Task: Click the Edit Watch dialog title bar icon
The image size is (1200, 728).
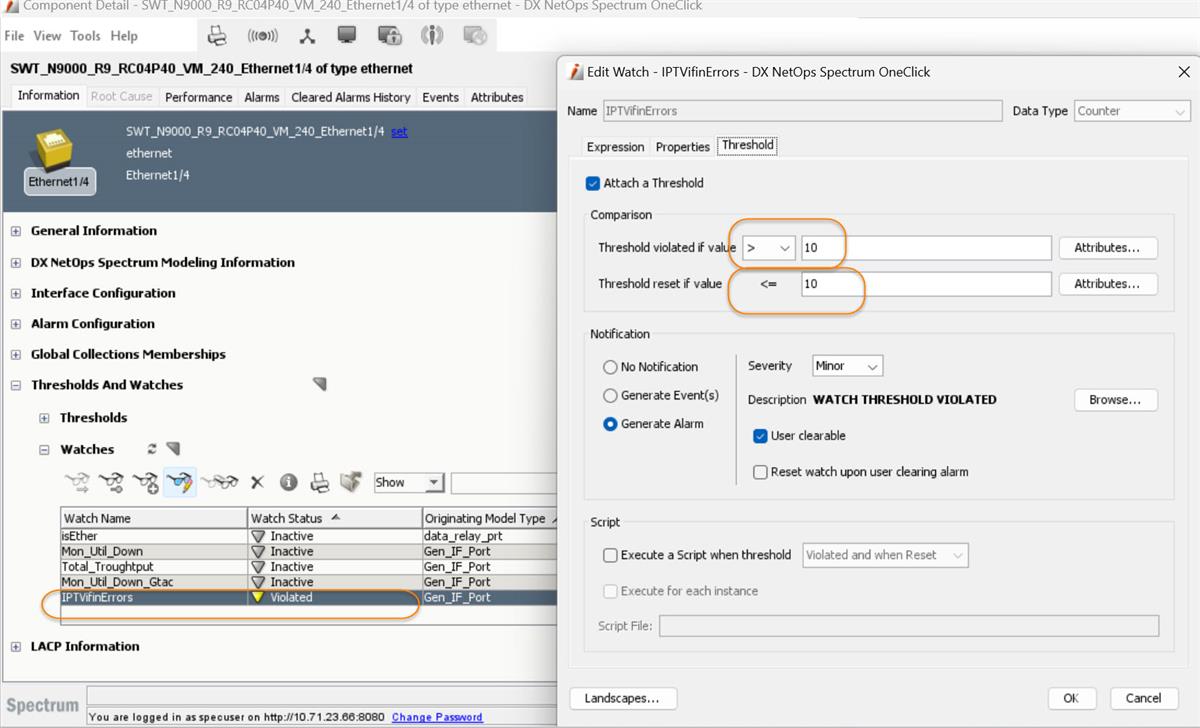Action: pos(576,72)
